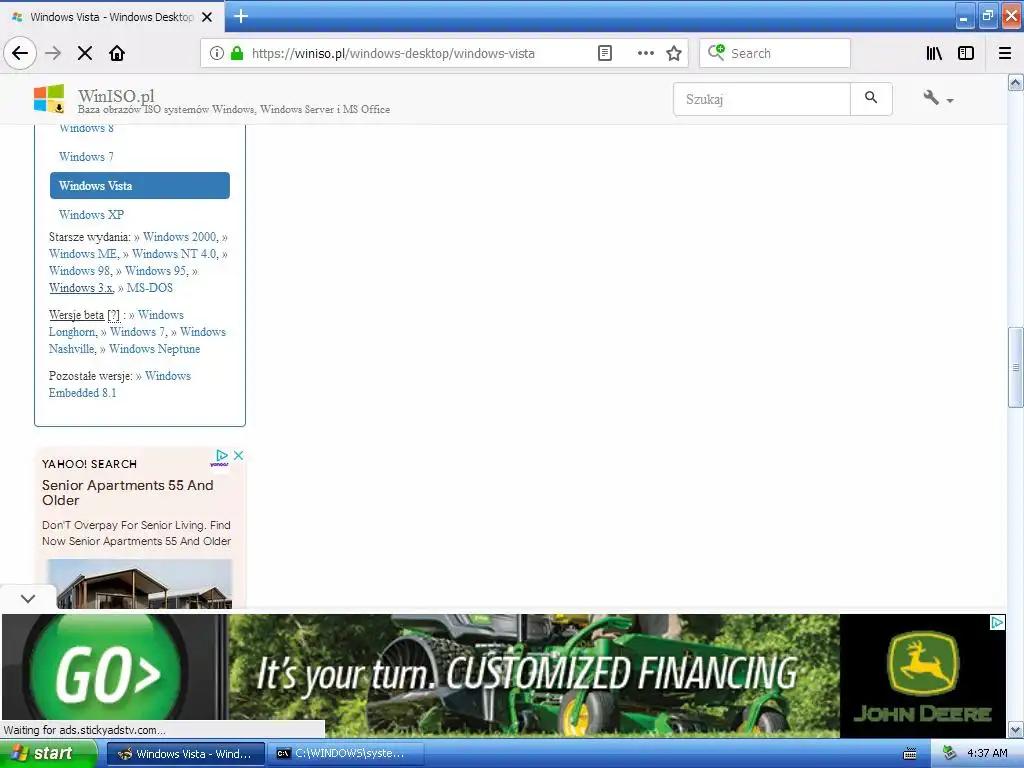Image resolution: width=1024 pixels, height=768 pixels.
Task: Switch to C:\WINDOWS\system command prompt
Action: click(347, 754)
